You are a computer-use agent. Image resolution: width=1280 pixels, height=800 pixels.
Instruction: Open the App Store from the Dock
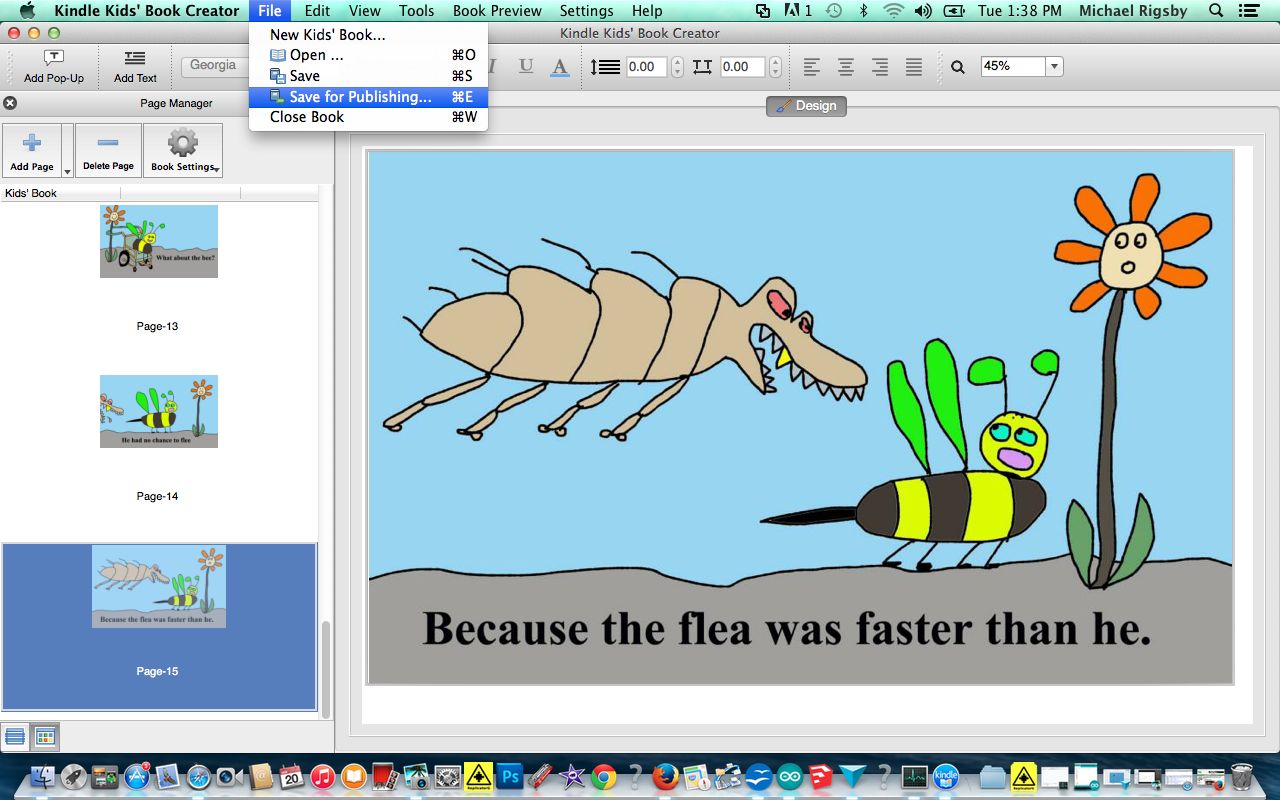point(135,777)
